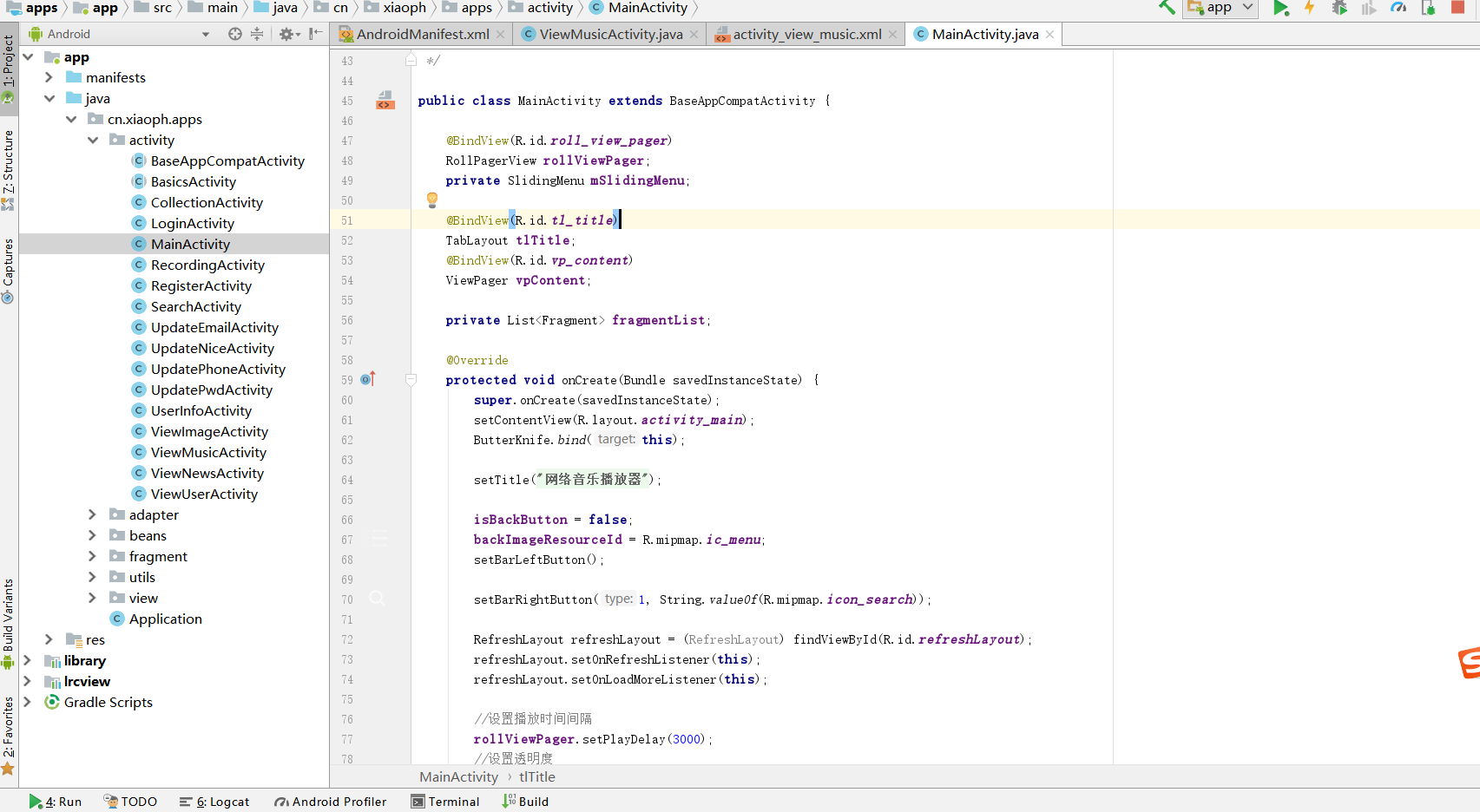Fold the onCreate method at line 59
The image size is (1480, 812).
pyautogui.click(x=411, y=380)
